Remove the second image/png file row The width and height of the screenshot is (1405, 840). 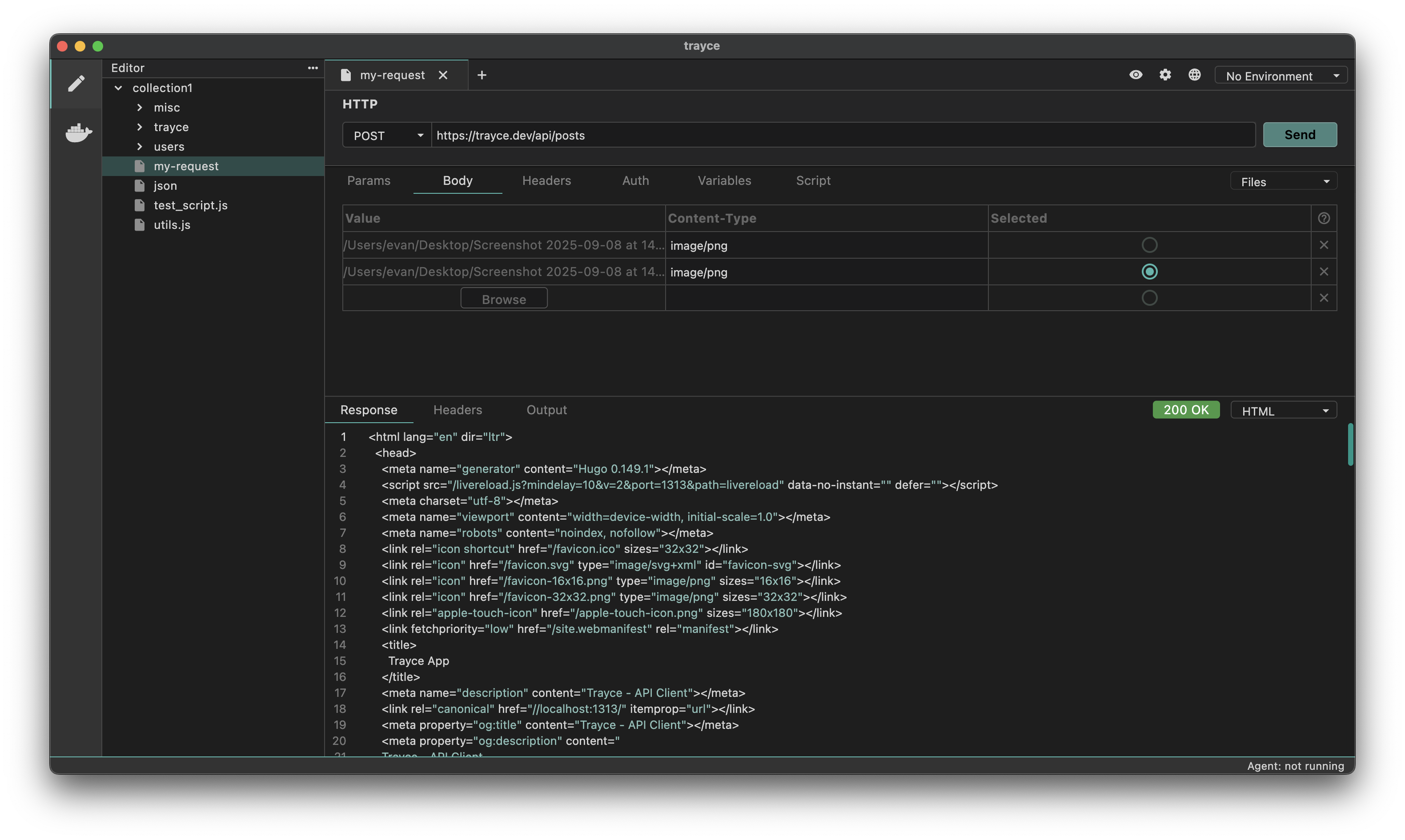point(1324,272)
